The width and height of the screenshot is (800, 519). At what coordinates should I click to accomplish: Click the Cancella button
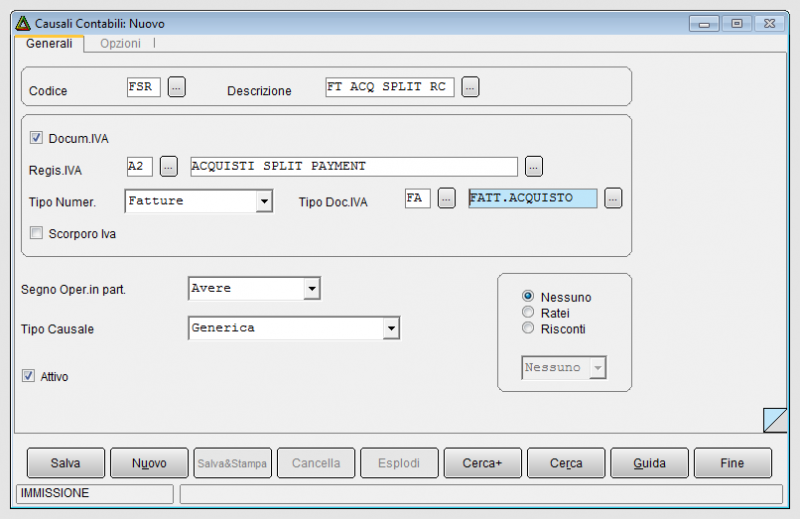click(x=316, y=463)
